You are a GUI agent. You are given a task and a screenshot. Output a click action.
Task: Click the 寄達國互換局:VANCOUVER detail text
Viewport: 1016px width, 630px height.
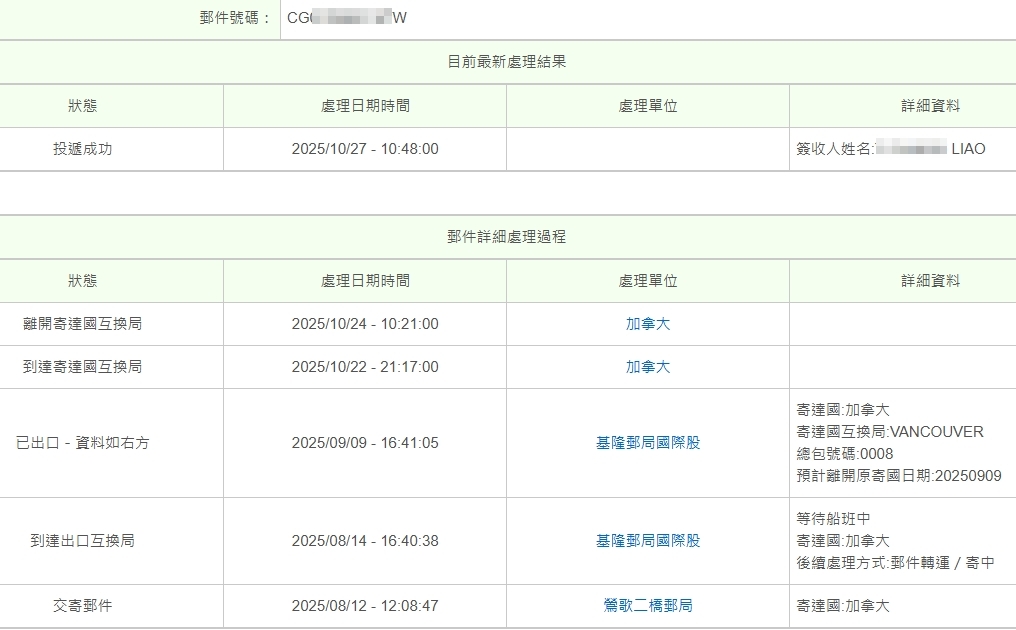click(890, 432)
